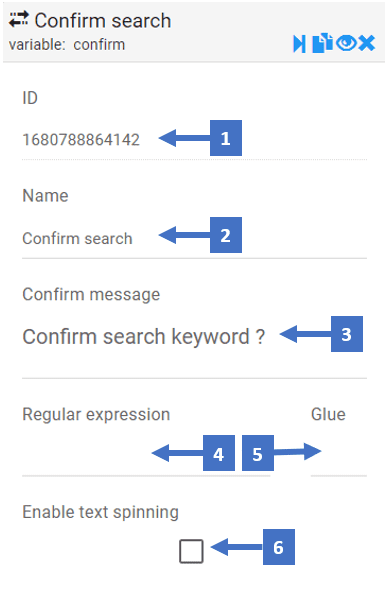The image size is (387, 599).
Task: Click the blue number 5 marker
Action: tap(258, 453)
